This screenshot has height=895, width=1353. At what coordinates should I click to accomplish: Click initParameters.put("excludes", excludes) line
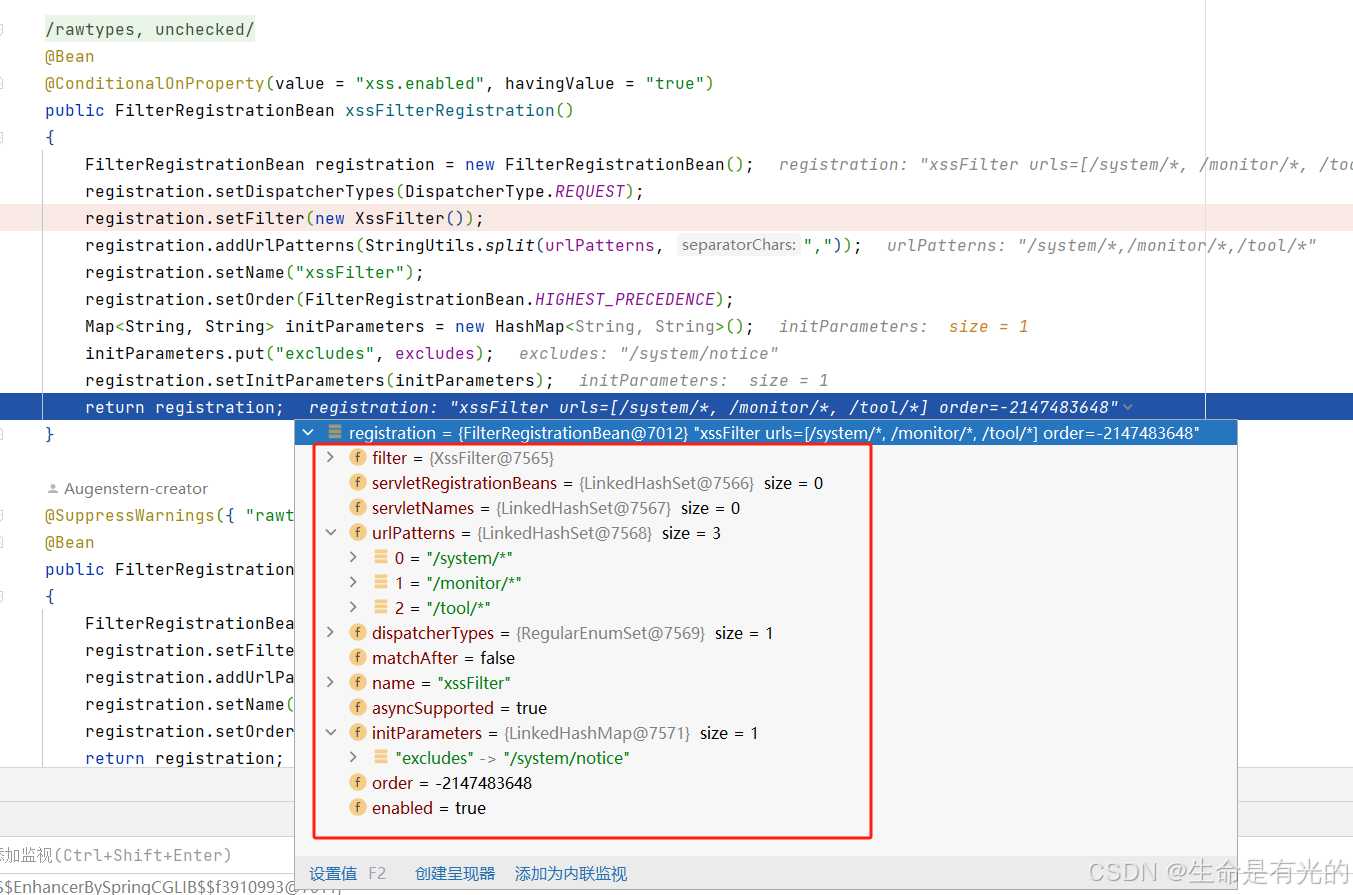pos(290,353)
